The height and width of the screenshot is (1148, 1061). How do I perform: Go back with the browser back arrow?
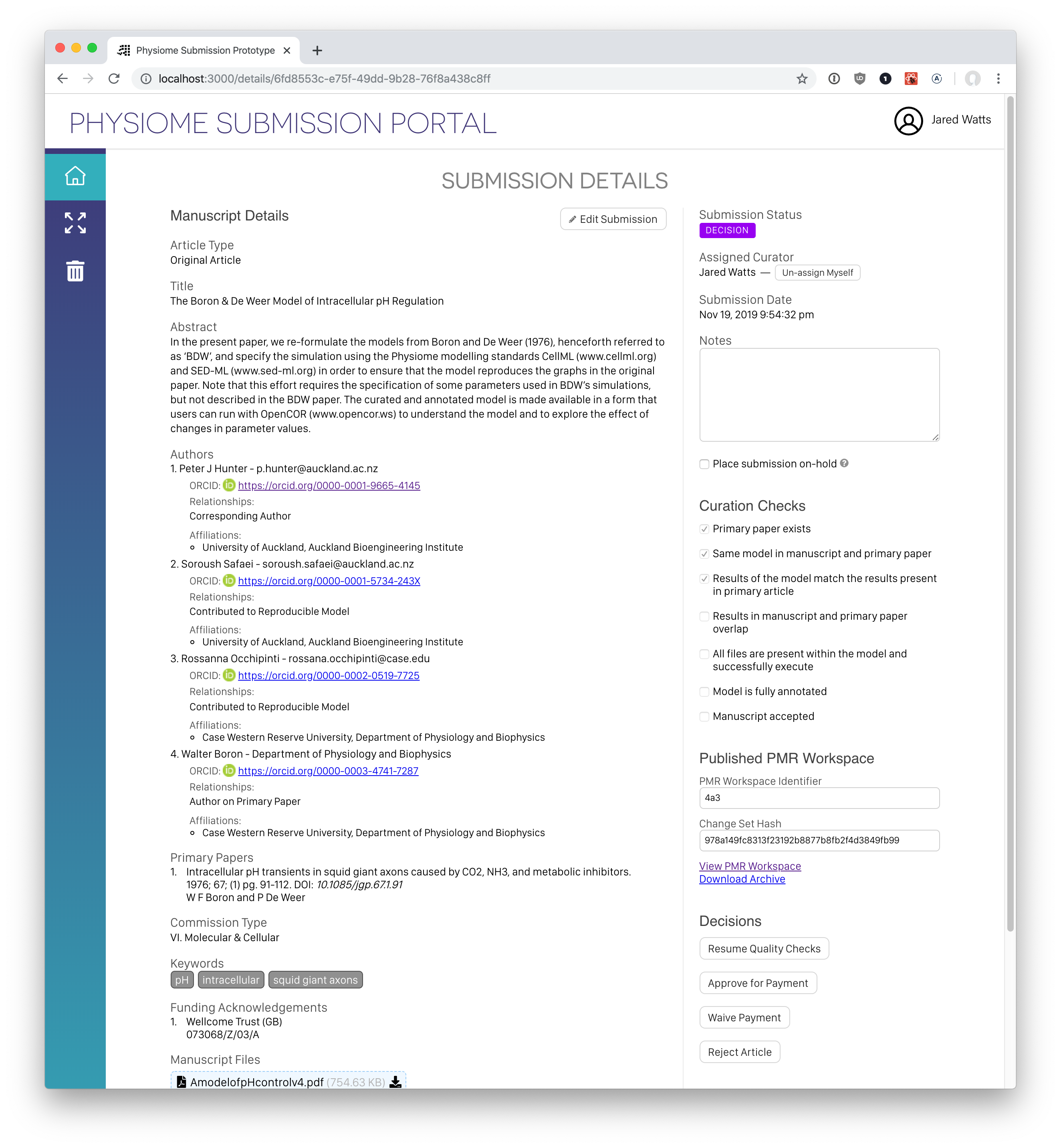tap(63, 79)
